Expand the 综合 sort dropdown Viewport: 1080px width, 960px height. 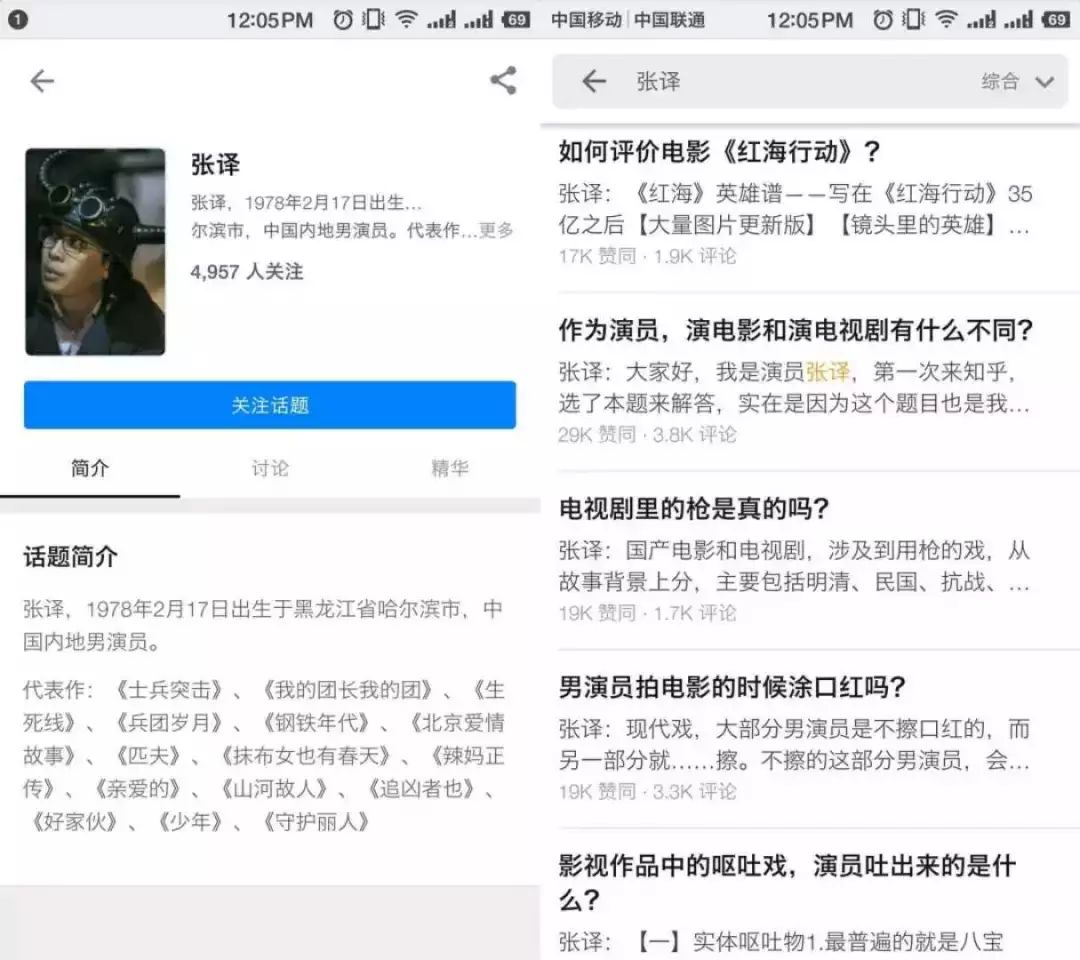(x=1017, y=82)
